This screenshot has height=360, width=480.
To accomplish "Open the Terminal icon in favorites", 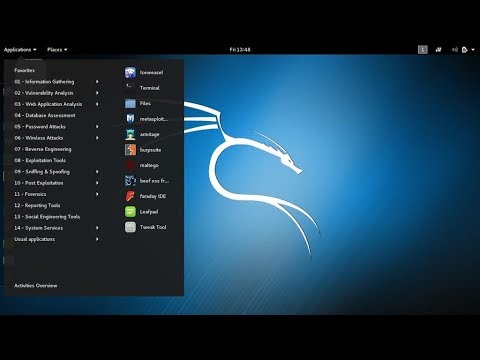I will [130, 88].
